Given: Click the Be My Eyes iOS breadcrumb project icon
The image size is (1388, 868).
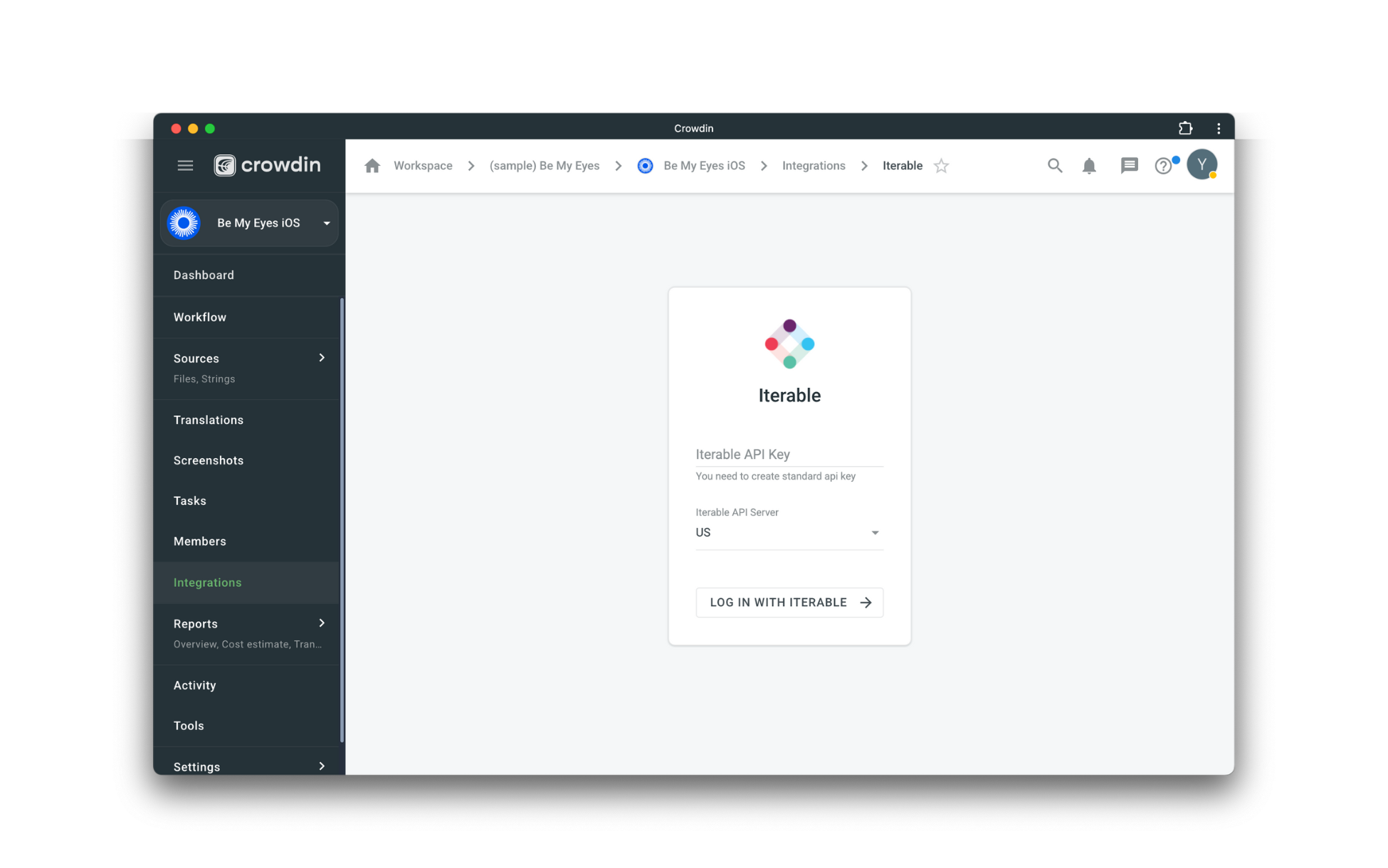Looking at the screenshot, I should tap(645, 166).
